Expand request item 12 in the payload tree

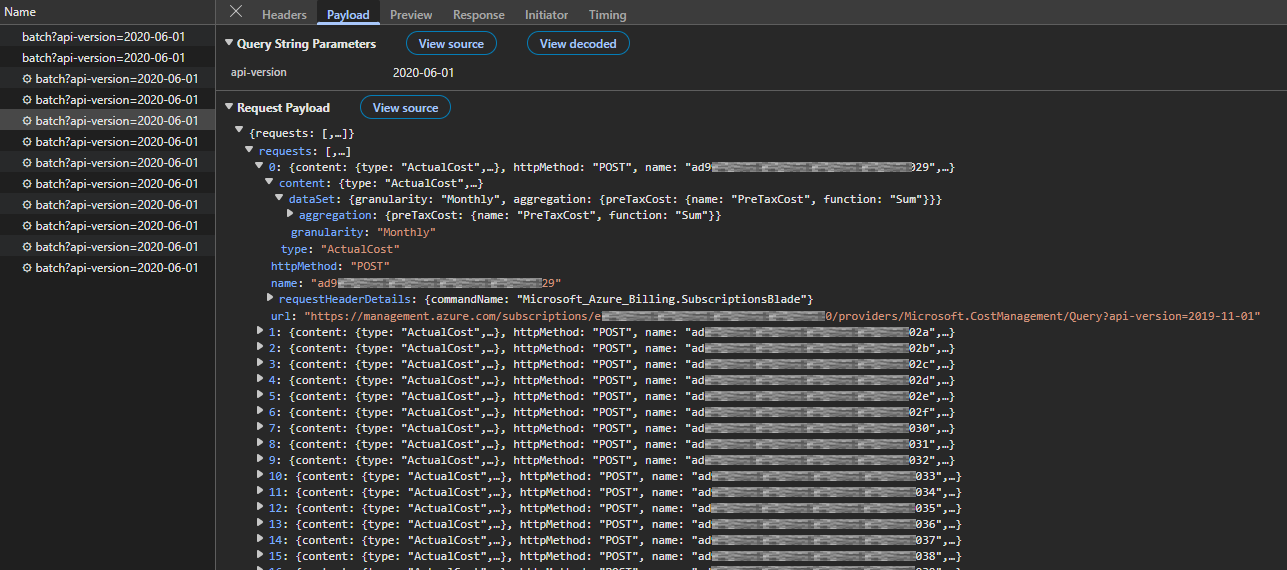click(260, 508)
